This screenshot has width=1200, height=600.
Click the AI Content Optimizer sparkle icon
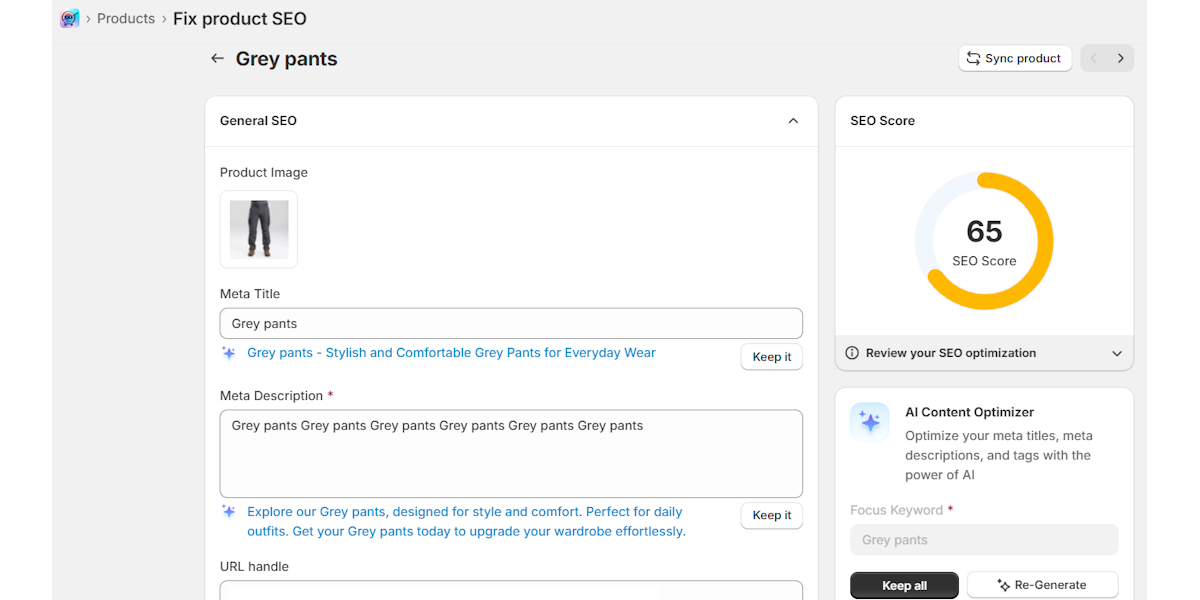coord(870,422)
